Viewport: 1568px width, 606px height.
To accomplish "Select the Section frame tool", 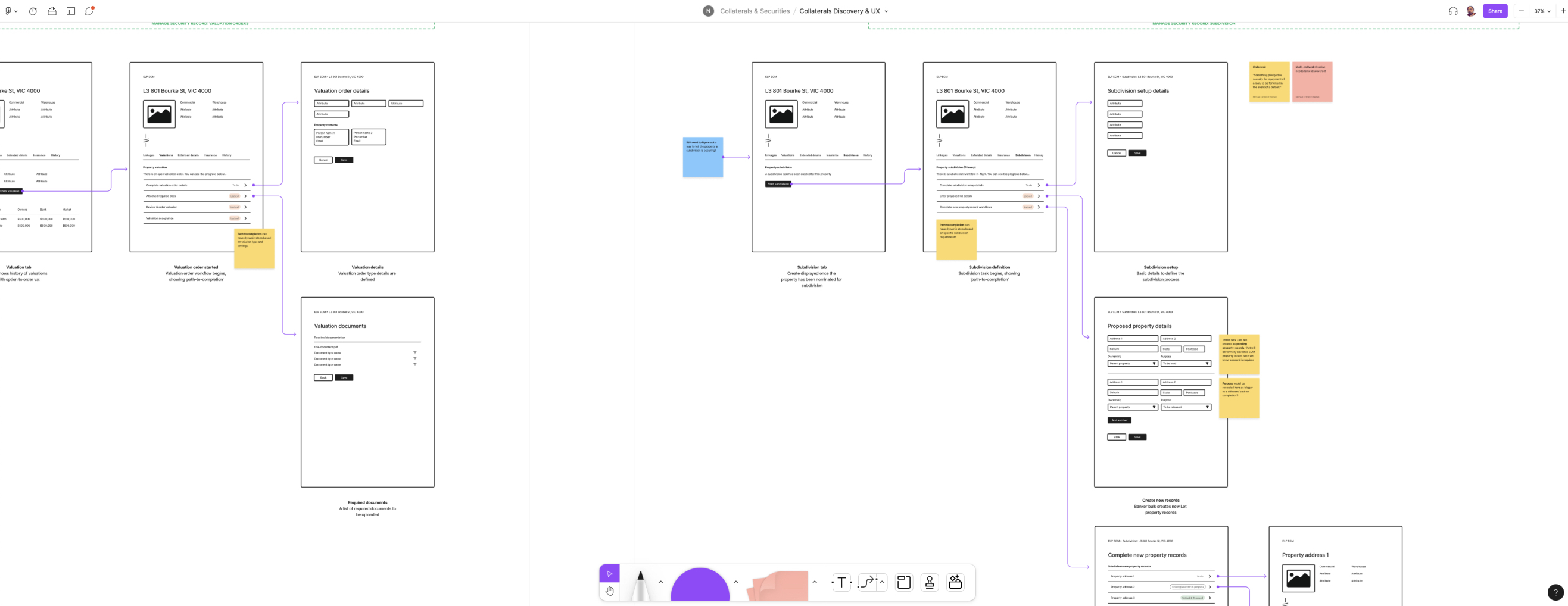I will [904, 582].
